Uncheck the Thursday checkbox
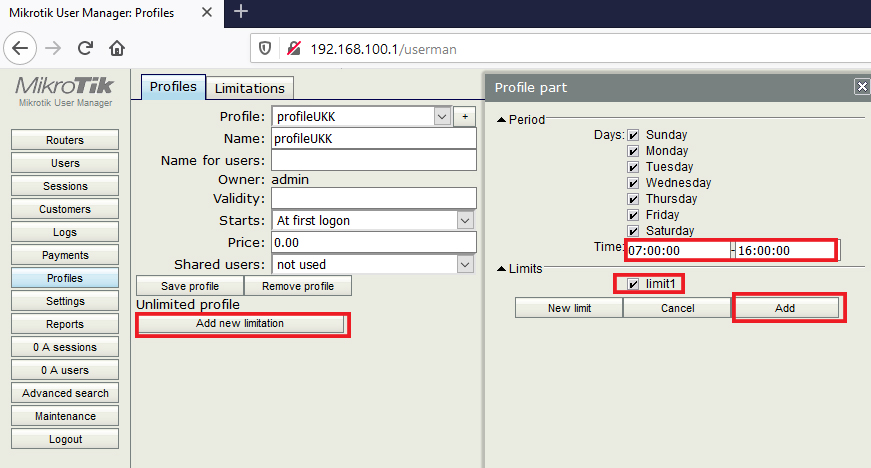 pyautogui.click(x=633, y=199)
